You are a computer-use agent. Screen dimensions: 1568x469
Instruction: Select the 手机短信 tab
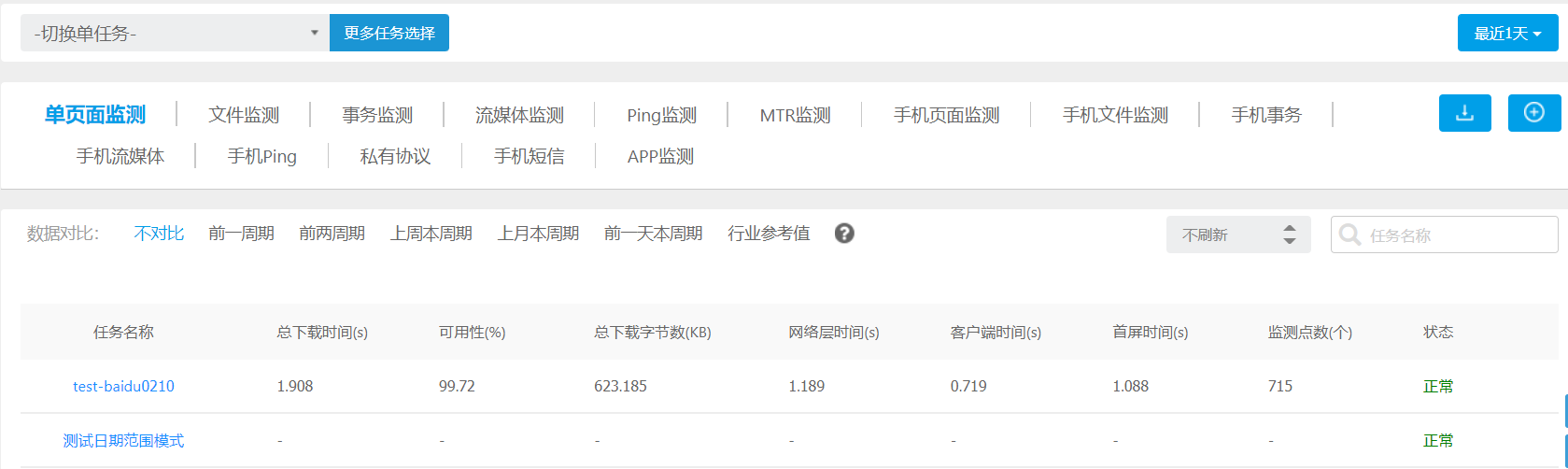(529, 156)
